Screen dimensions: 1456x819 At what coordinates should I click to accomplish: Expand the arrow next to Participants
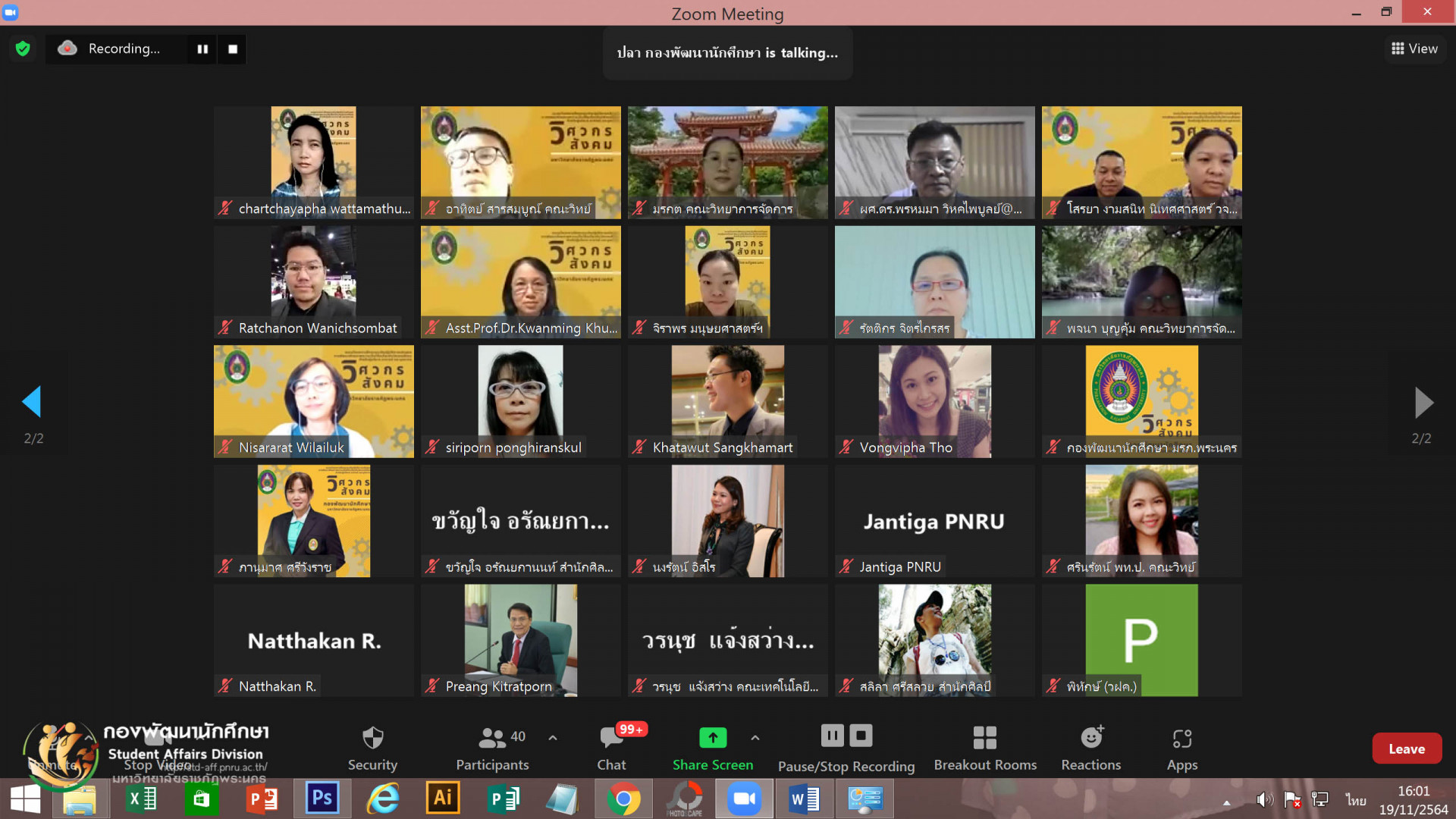(553, 737)
